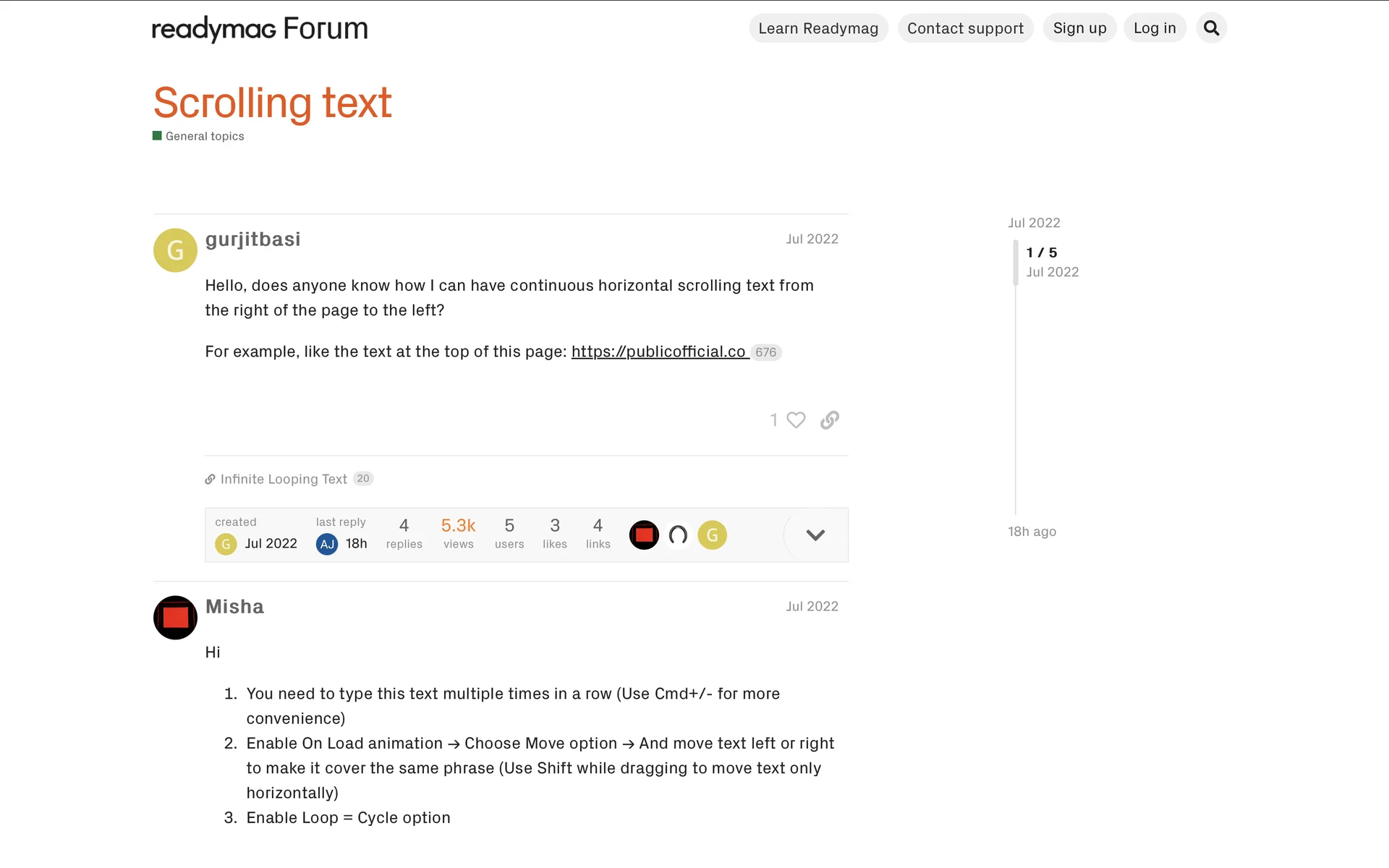This screenshot has width=1389, height=868.
Task: Open the search magnifier icon
Action: [1211, 28]
